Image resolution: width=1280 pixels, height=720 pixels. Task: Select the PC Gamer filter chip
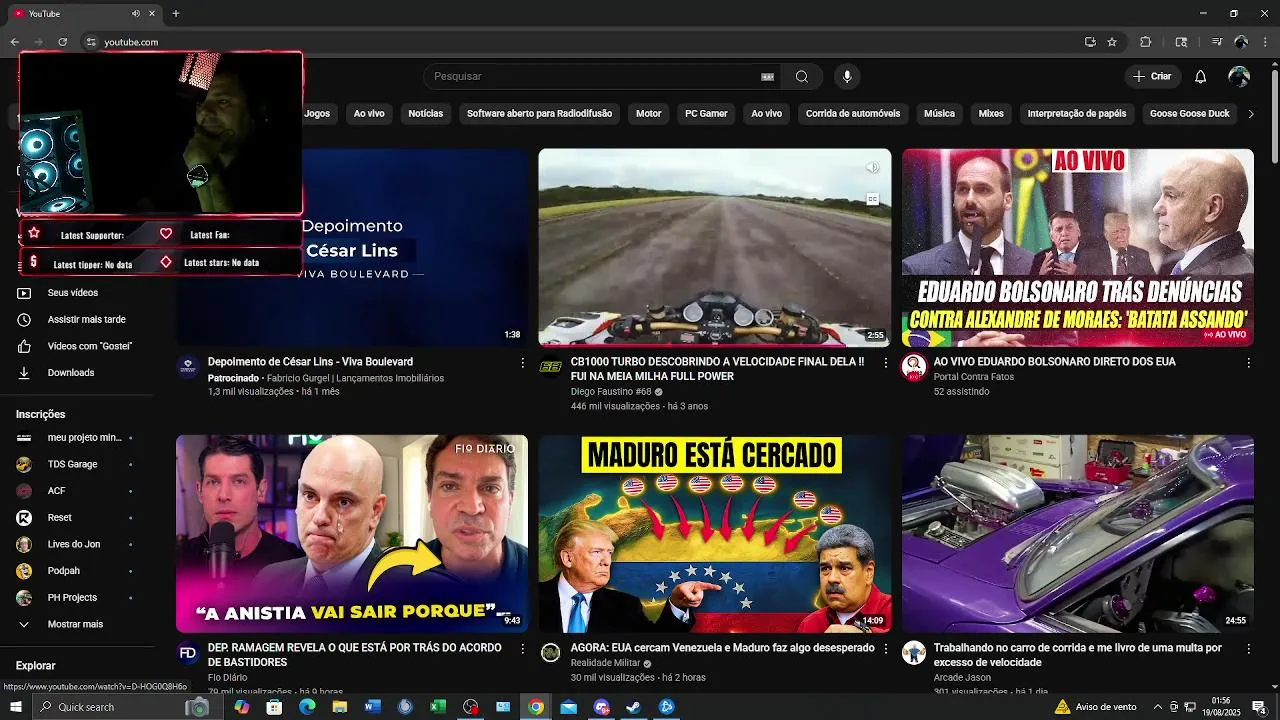(x=706, y=114)
